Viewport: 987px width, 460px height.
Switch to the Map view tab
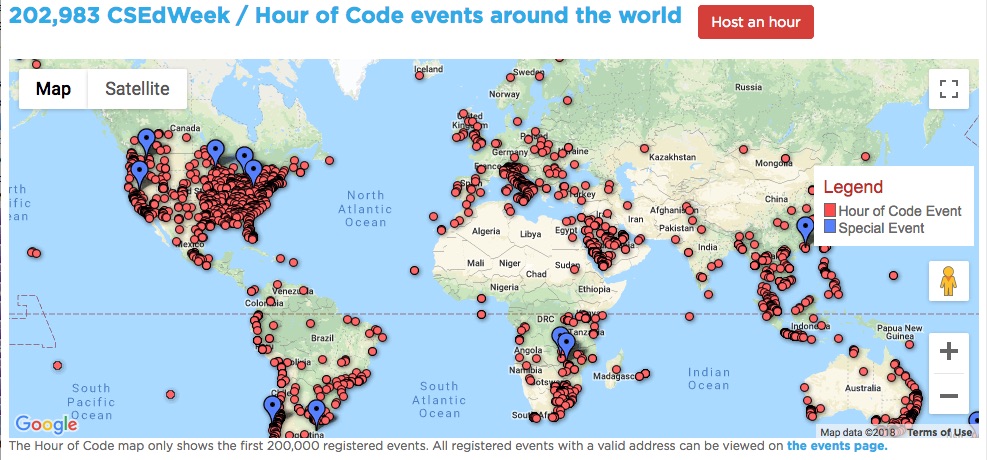tap(54, 89)
